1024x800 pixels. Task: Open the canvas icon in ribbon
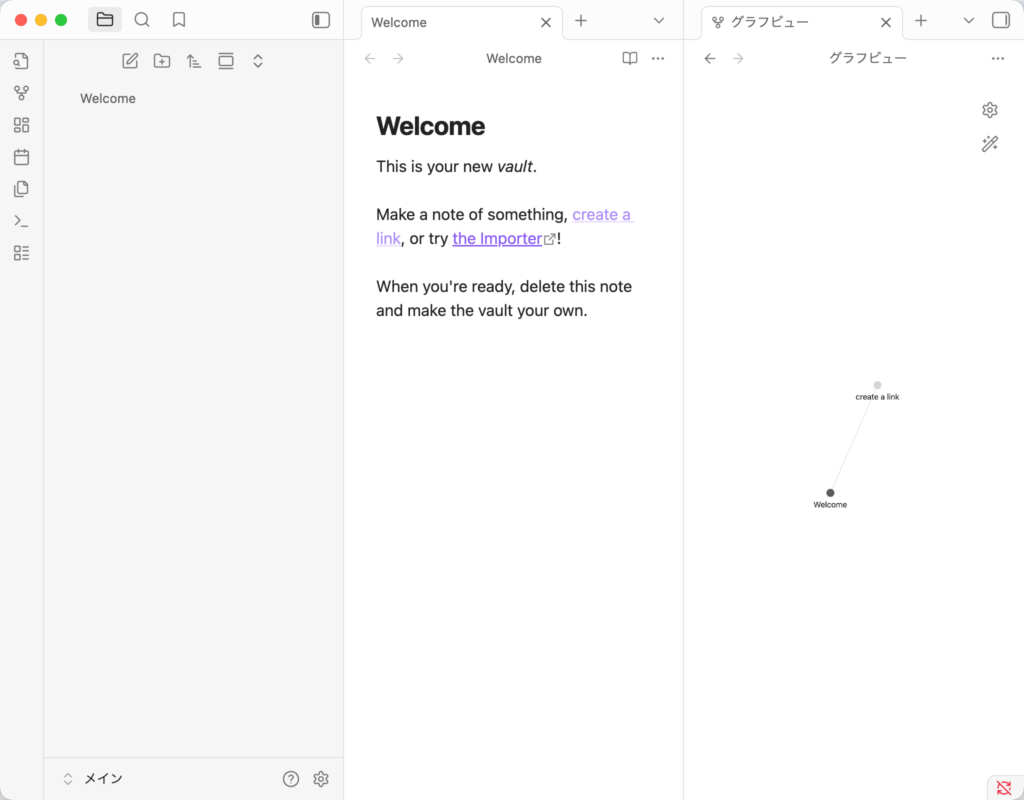21,125
